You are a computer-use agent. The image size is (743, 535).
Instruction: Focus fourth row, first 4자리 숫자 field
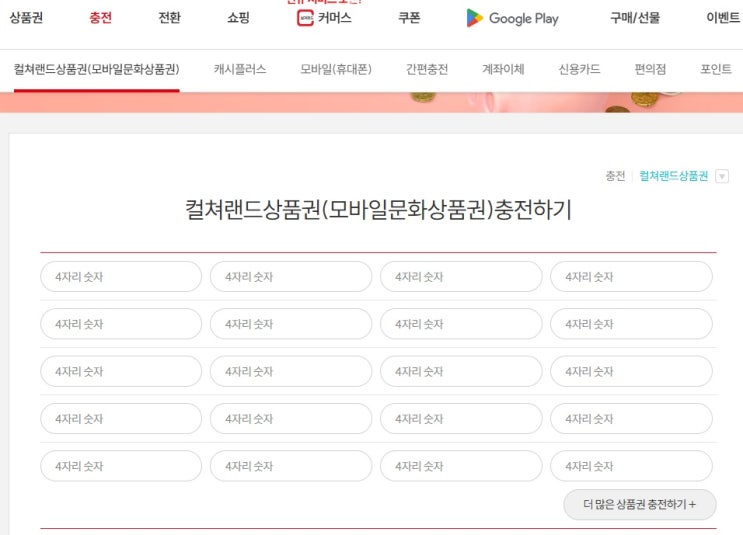[121, 419]
